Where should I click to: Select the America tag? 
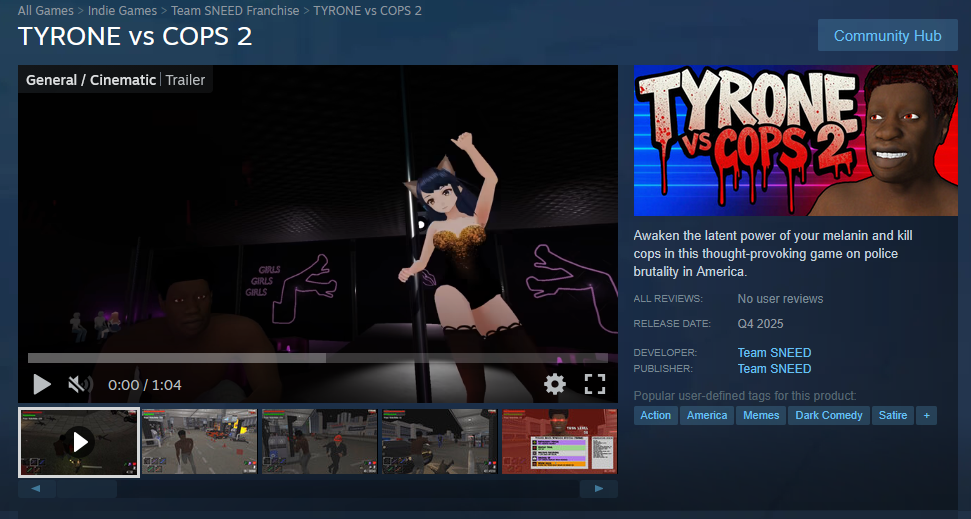707,416
